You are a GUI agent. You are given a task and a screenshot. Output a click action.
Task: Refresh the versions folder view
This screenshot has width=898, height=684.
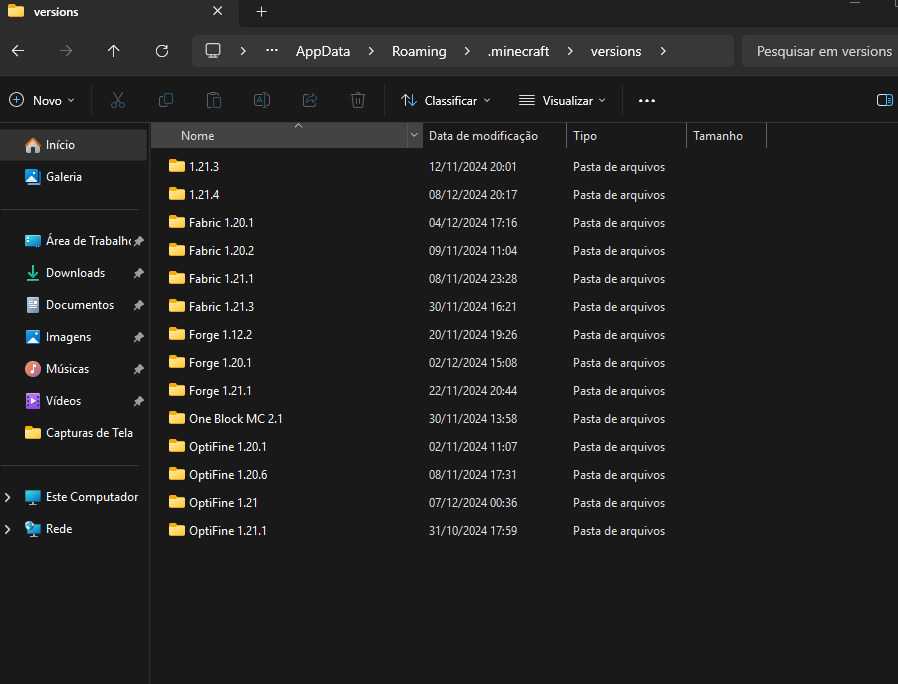pyautogui.click(x=162, y=51)
